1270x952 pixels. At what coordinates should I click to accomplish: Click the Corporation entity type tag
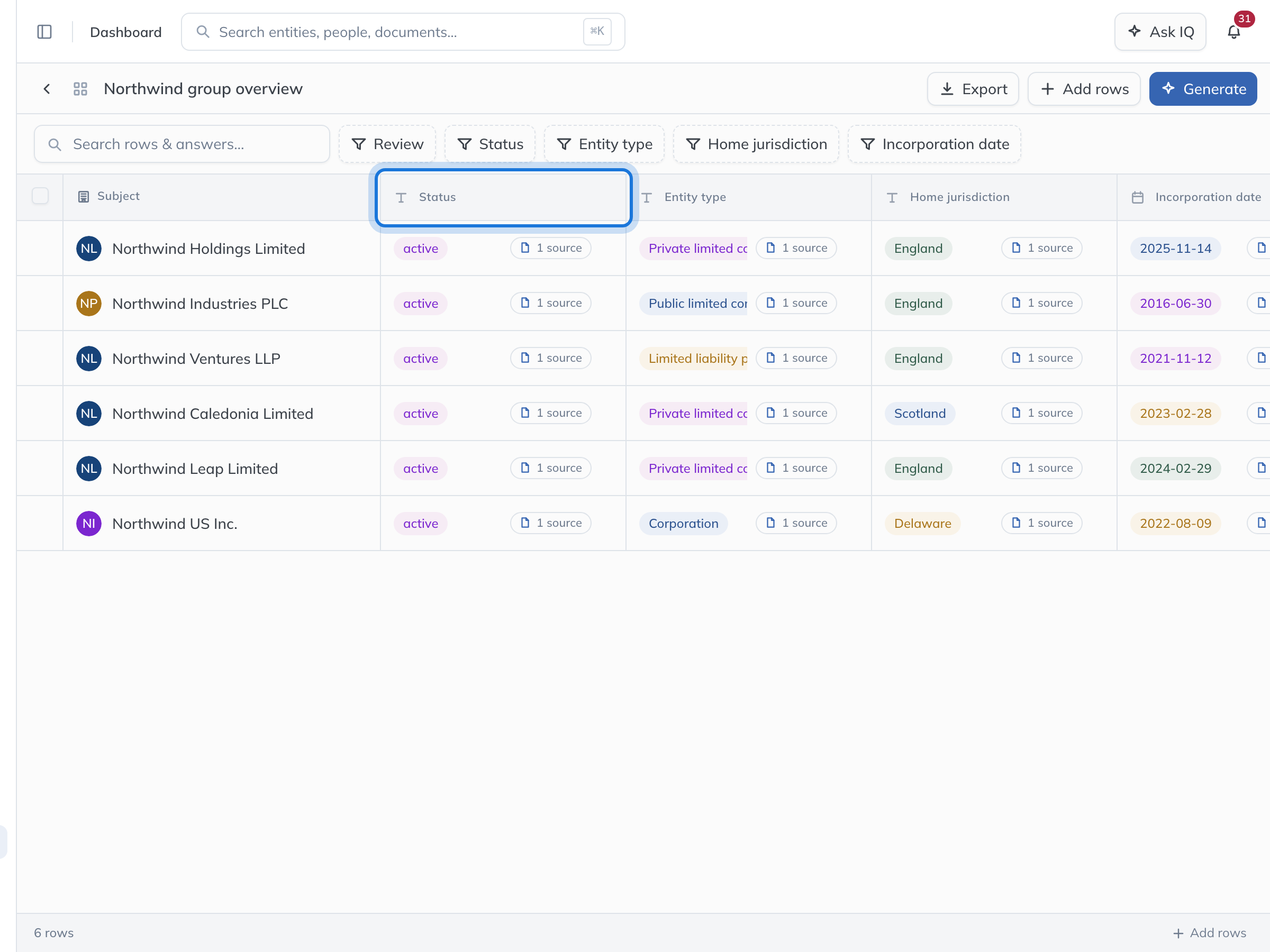point(683,524)
